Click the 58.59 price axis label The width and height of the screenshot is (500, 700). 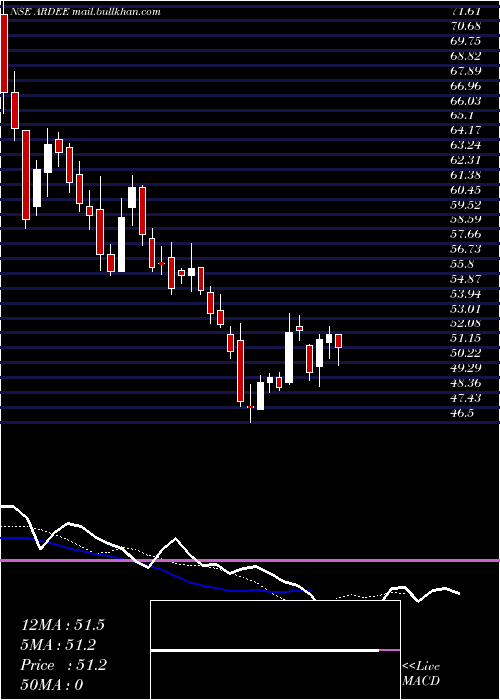(x=466, y=219)
